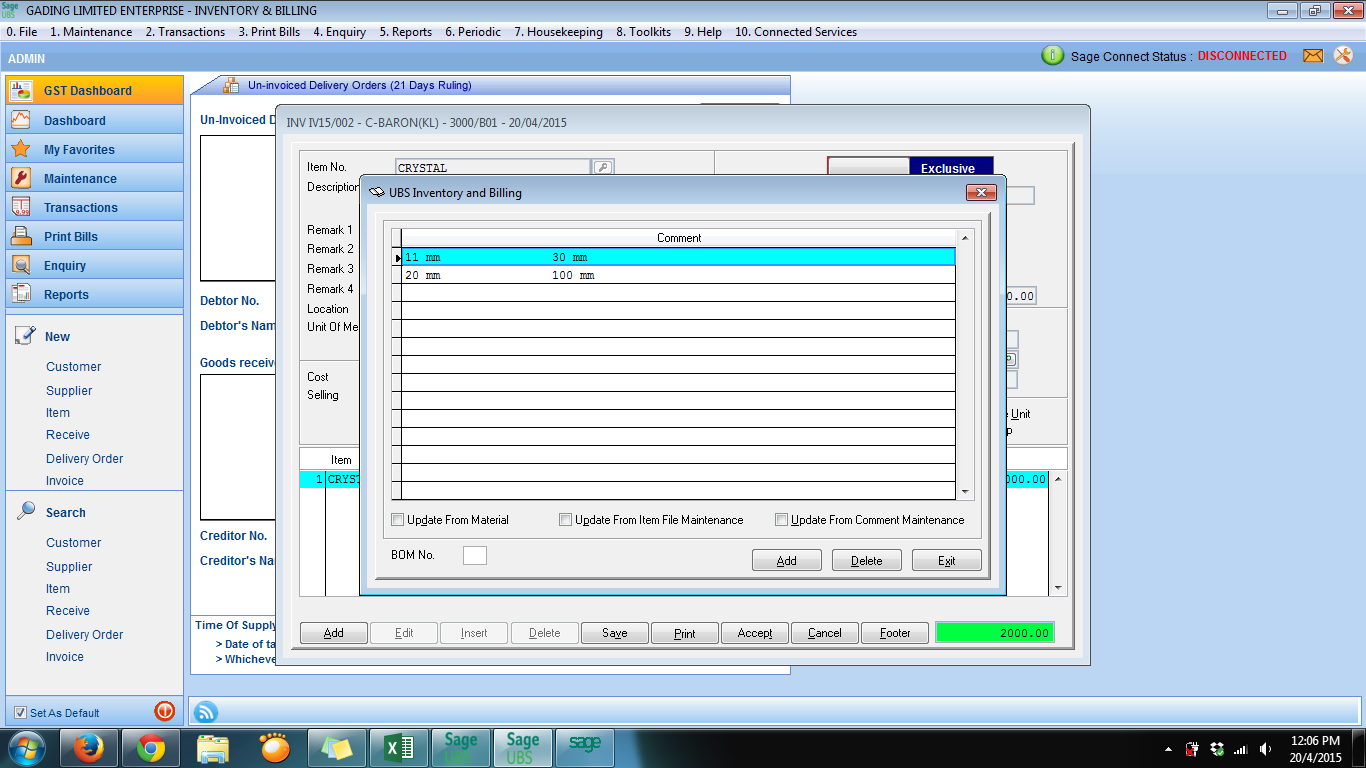This screenshot has width=1366, height=768.
Task: Launch Chrome from the taskbar
Action: [x=151, y=748]
